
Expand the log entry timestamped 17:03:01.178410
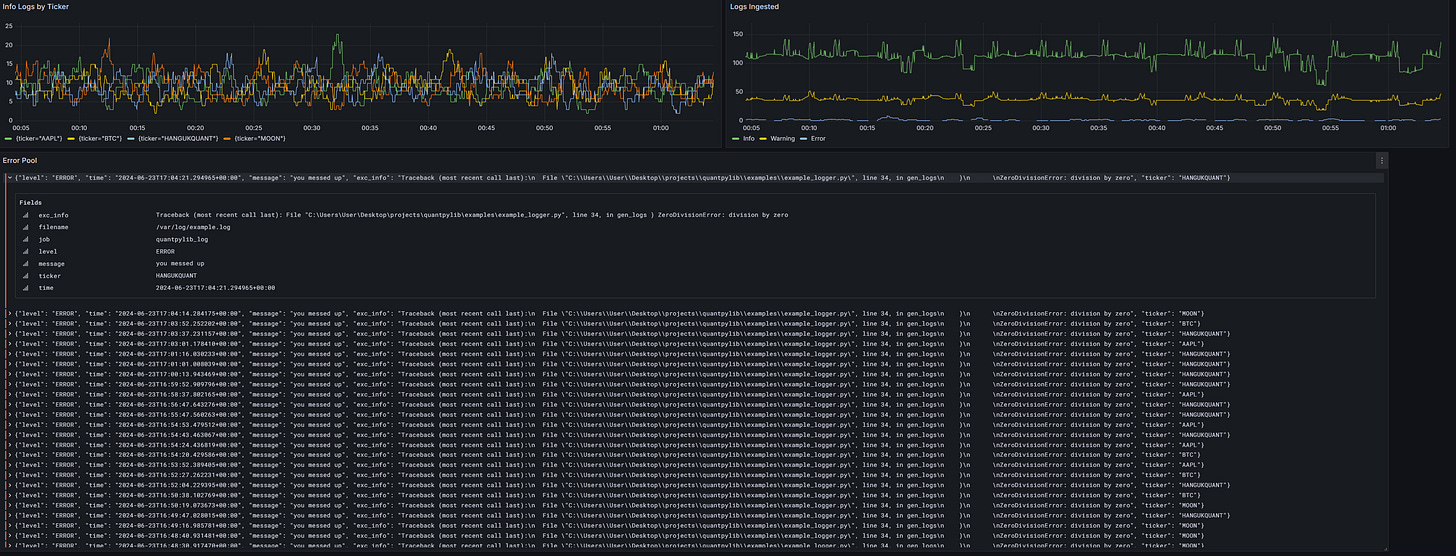click(x=9, y=344)
